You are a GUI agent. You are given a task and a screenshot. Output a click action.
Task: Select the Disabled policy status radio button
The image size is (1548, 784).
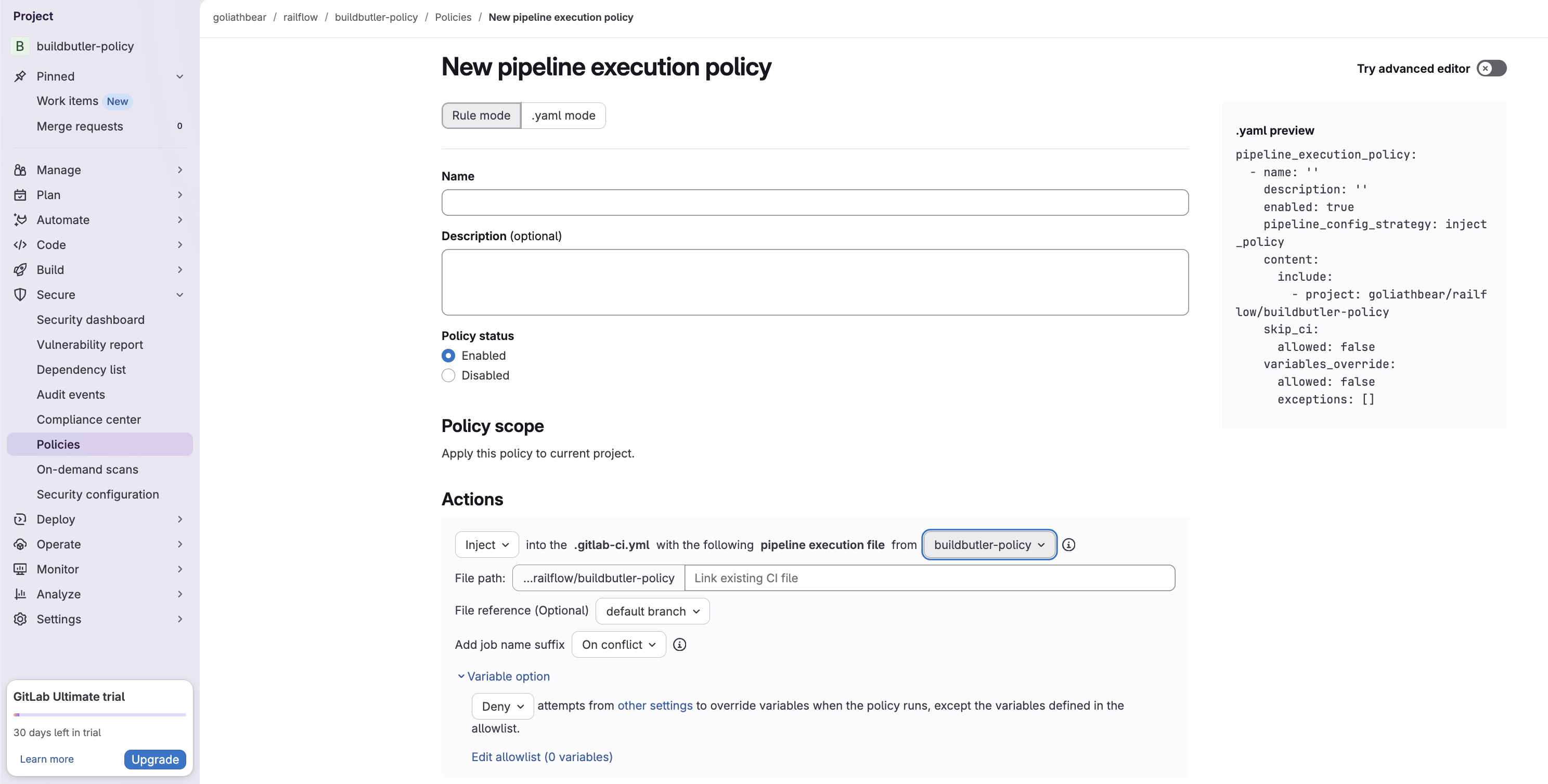pyautogui.click(x=448, y=375)
